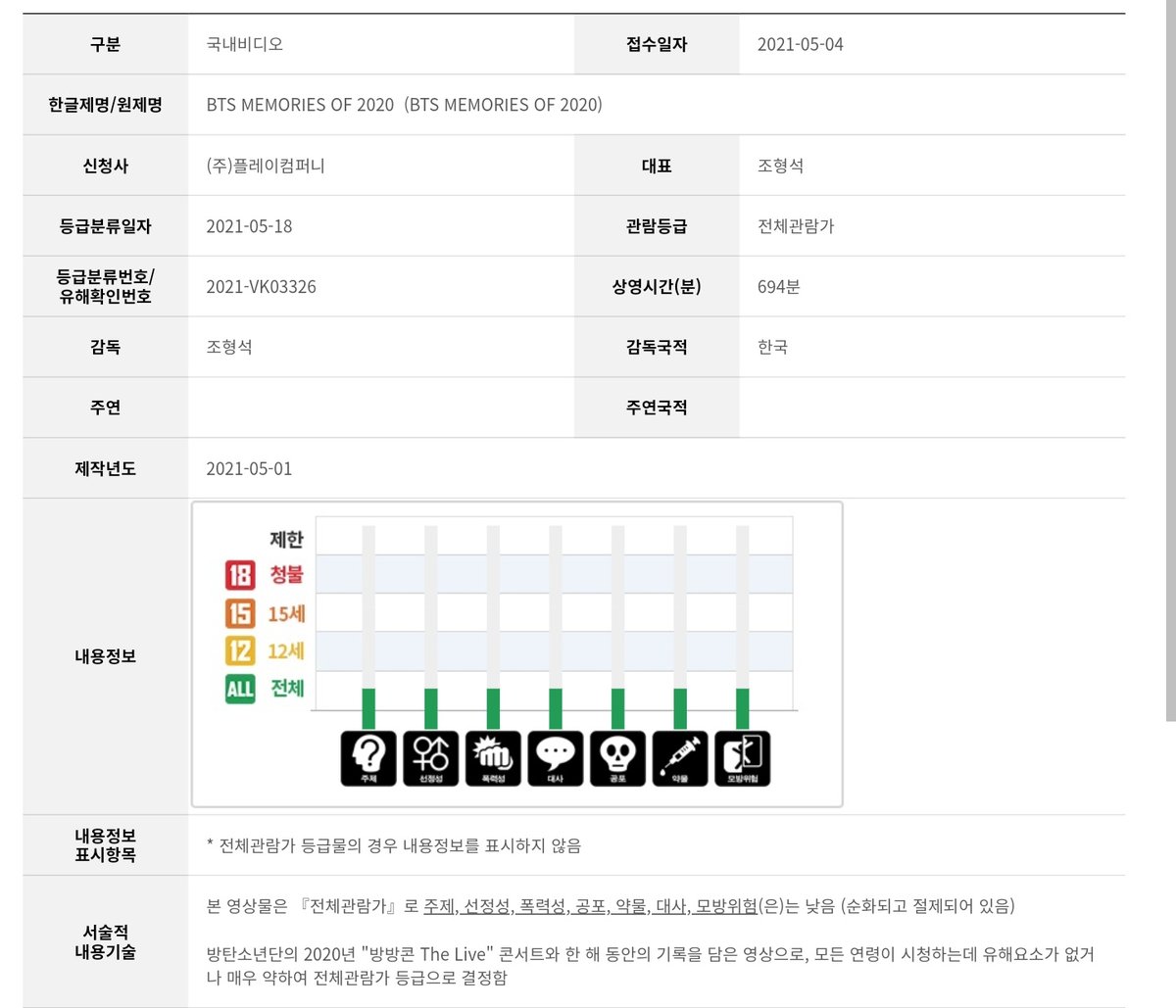The image size is (1176, 1008).
Task: Click the 내용정보 표시항목 header cell
Action: pyautogui.click(x=106, y=845)
